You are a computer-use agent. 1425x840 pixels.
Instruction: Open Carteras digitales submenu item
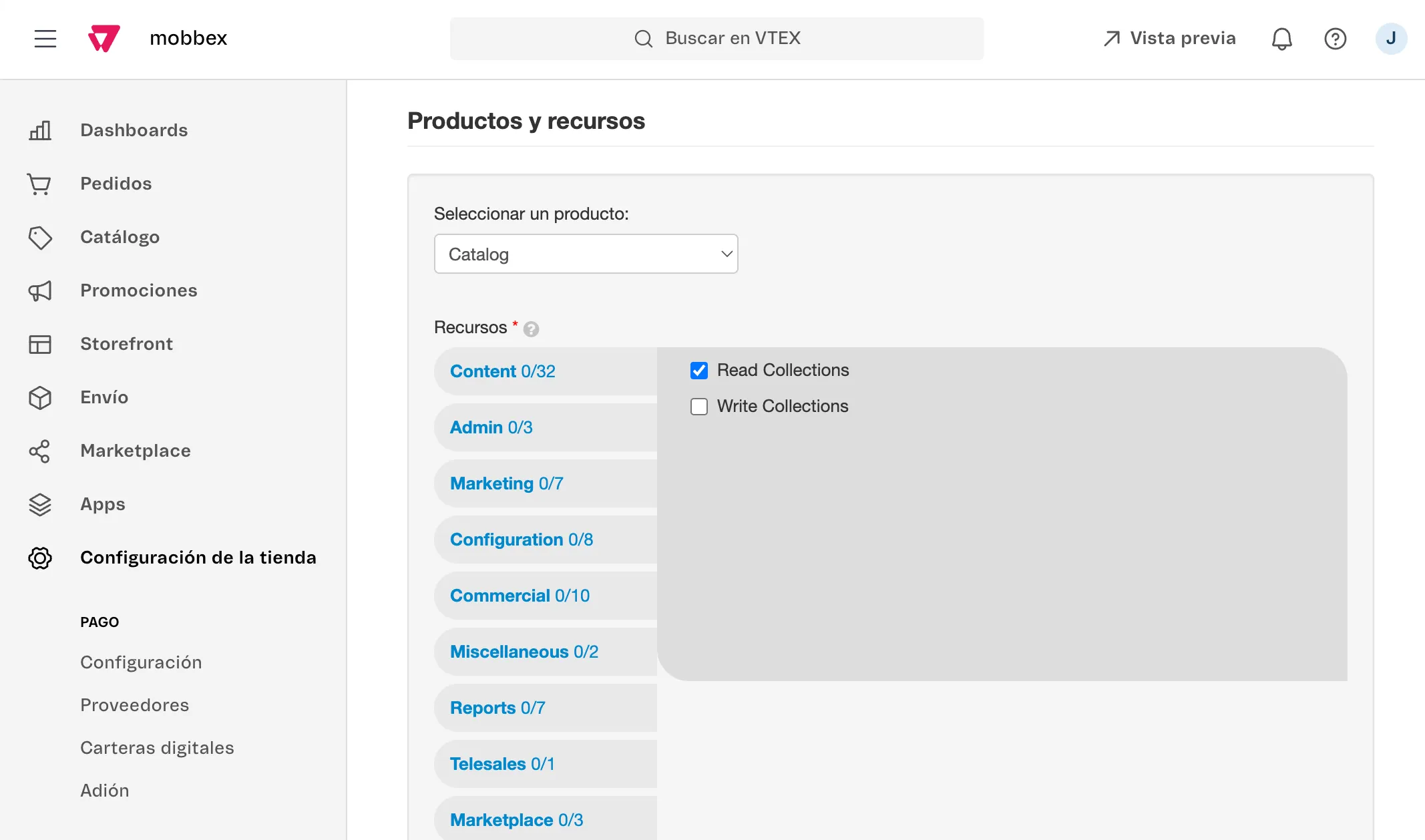[157, 748]
